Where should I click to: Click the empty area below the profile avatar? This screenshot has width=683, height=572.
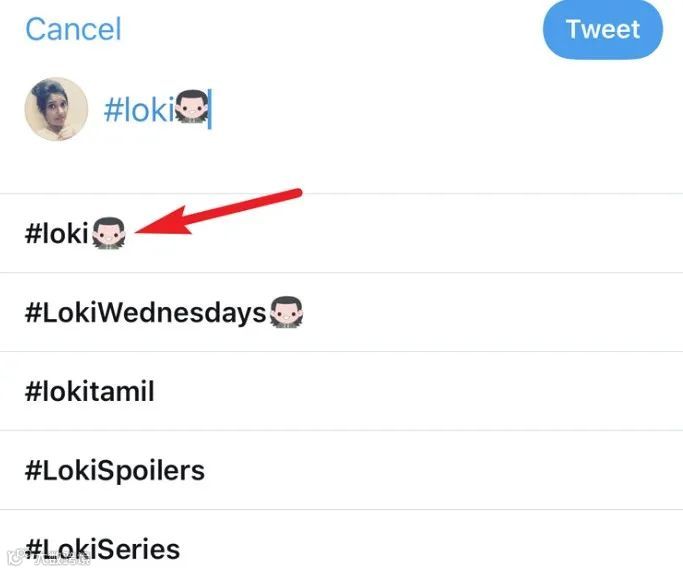[55, 166]
